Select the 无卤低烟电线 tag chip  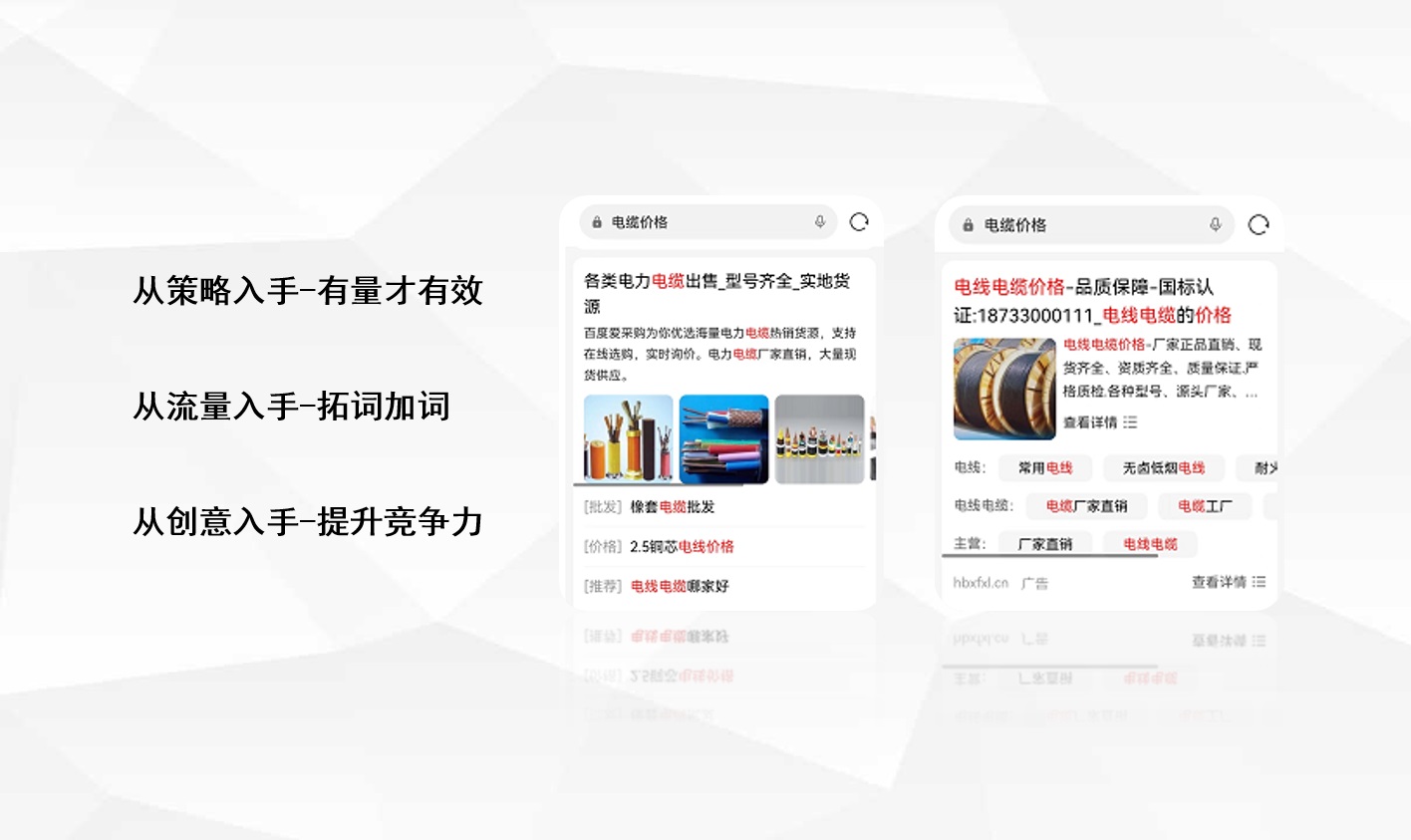pos(1165,467)
